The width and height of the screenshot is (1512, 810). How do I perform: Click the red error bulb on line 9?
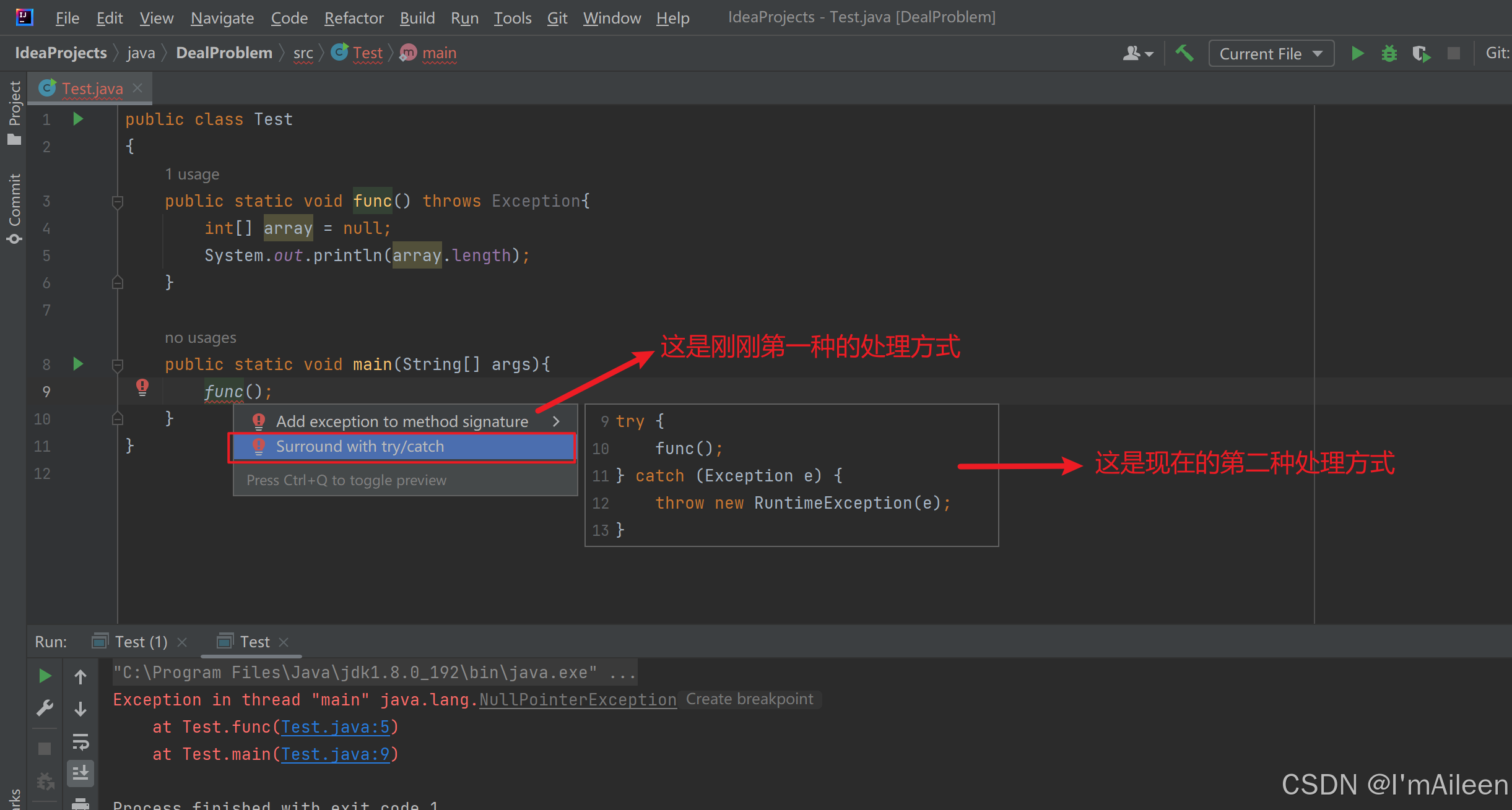pyautogui.click(x=142, y=387)
